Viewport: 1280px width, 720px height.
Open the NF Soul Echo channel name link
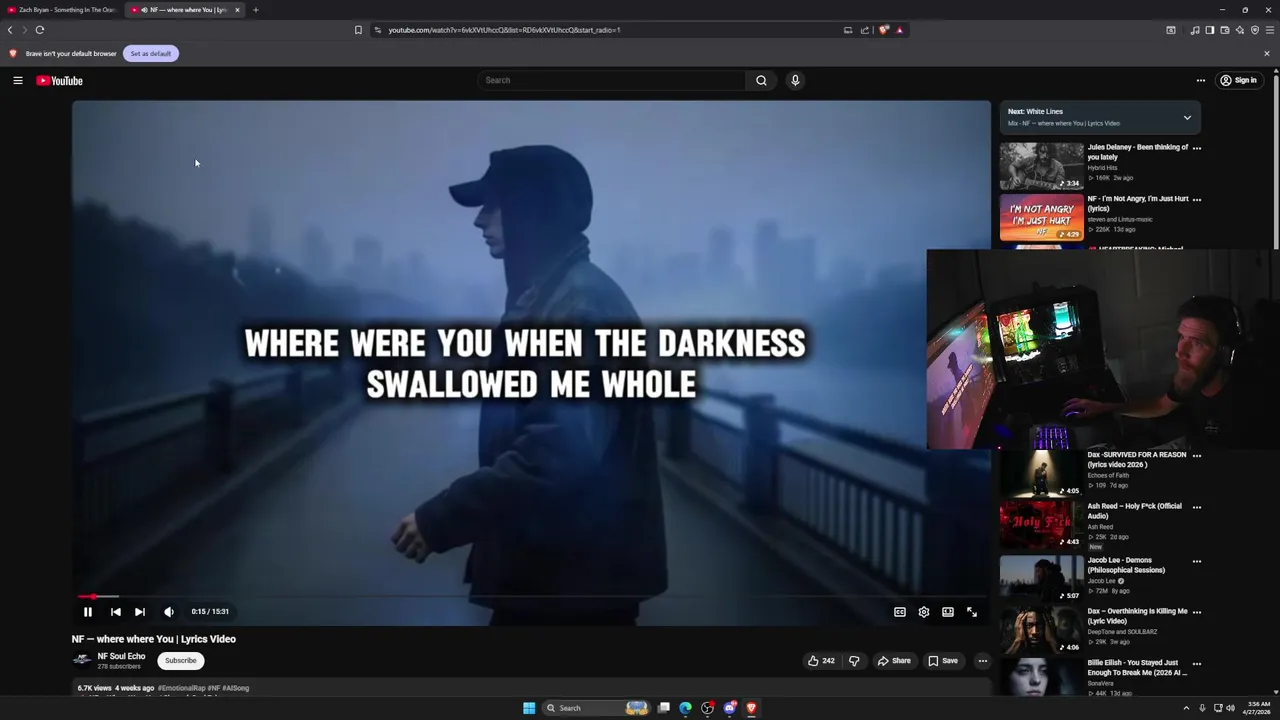coord(121,656)
